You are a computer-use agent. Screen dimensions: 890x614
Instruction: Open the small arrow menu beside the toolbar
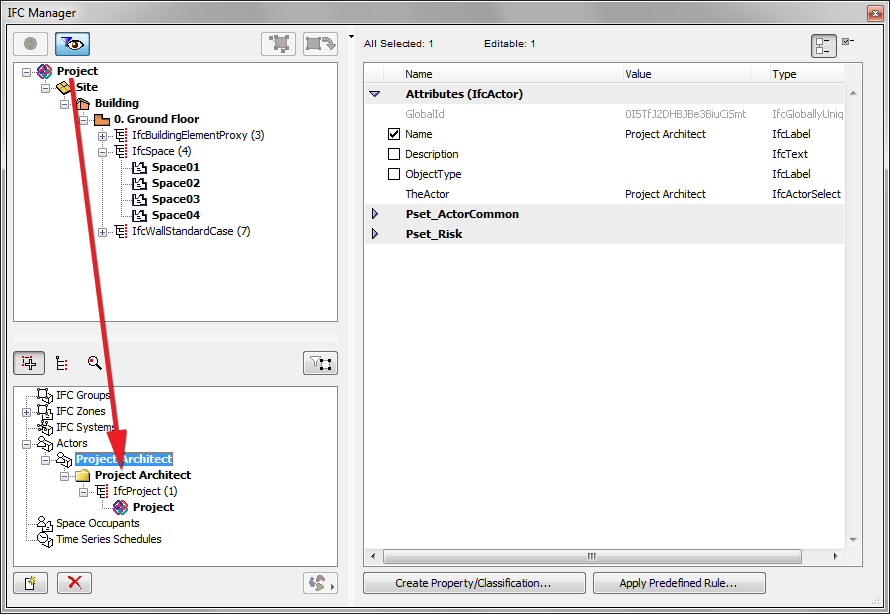tap(351, 37)
